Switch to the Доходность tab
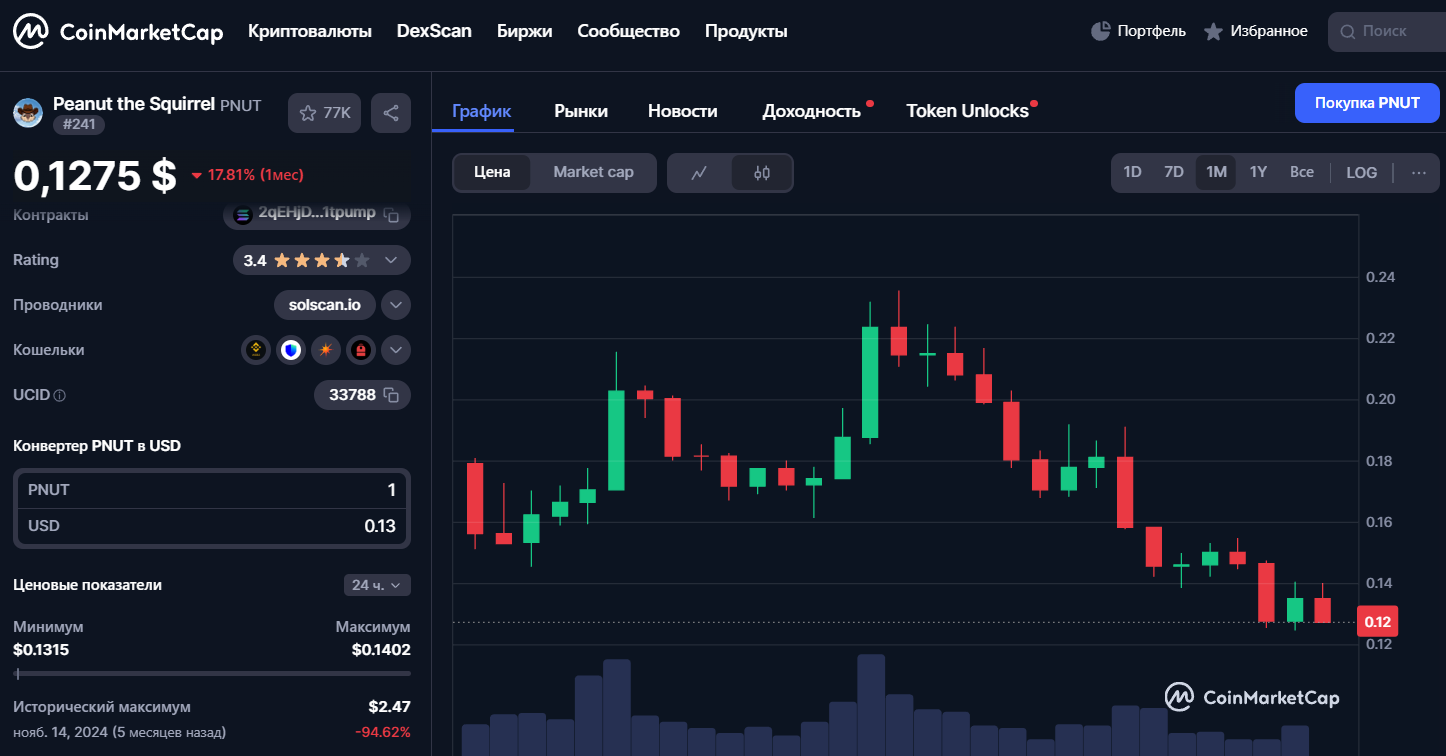This screenshot has height=756, width=1446. pyautogui.click(x=811, y=111)
